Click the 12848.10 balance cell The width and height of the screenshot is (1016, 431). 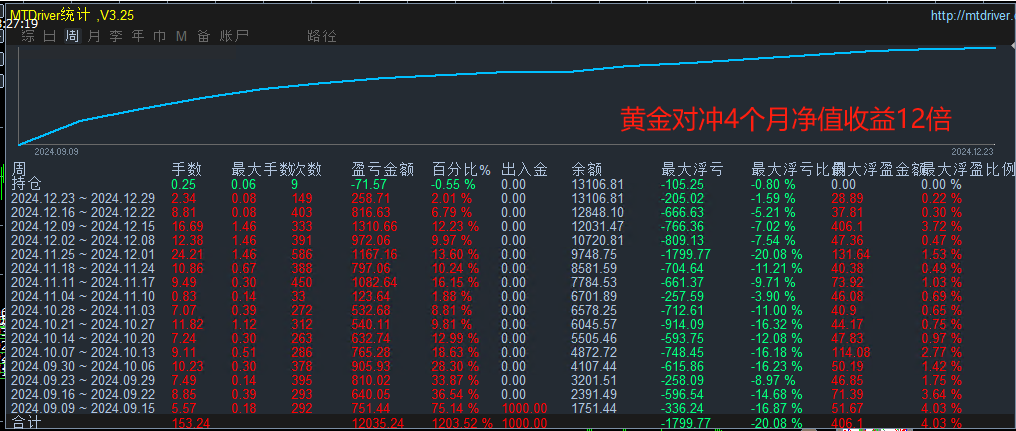[x=597, y=212]
